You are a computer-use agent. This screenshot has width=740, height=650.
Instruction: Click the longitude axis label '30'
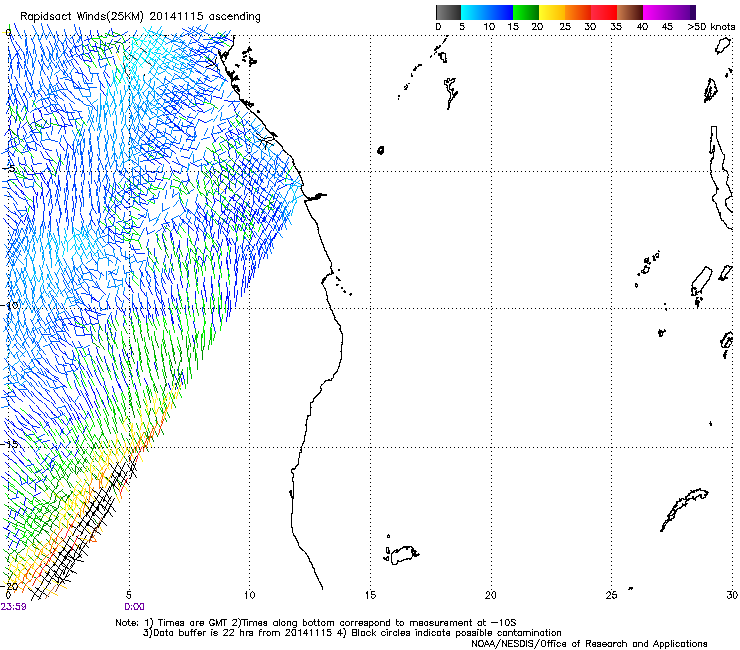click(x=732, y=595)
